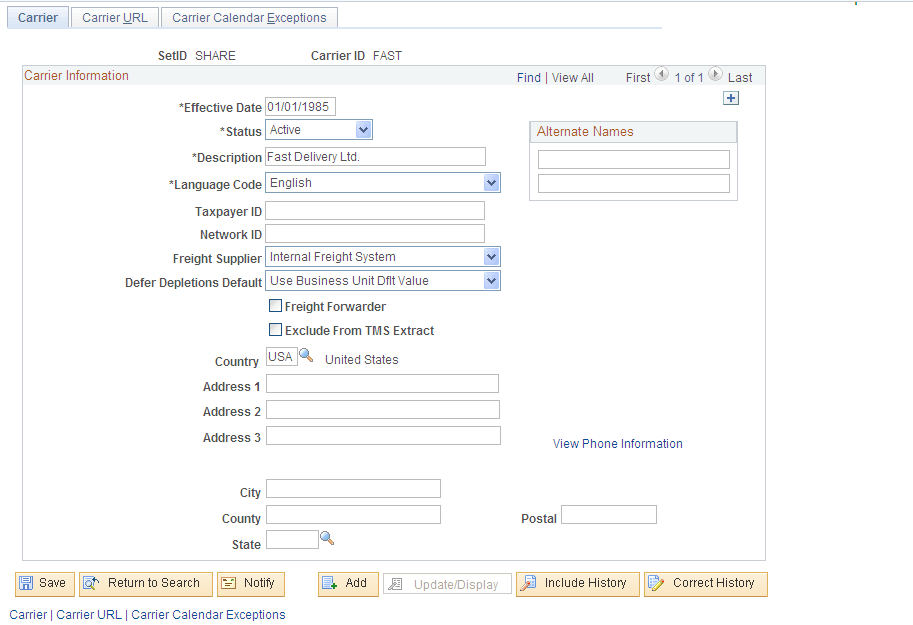Enable the Freight Forwarder checkbox
This screenshot has height=625, width=913.
click(275, 306)
